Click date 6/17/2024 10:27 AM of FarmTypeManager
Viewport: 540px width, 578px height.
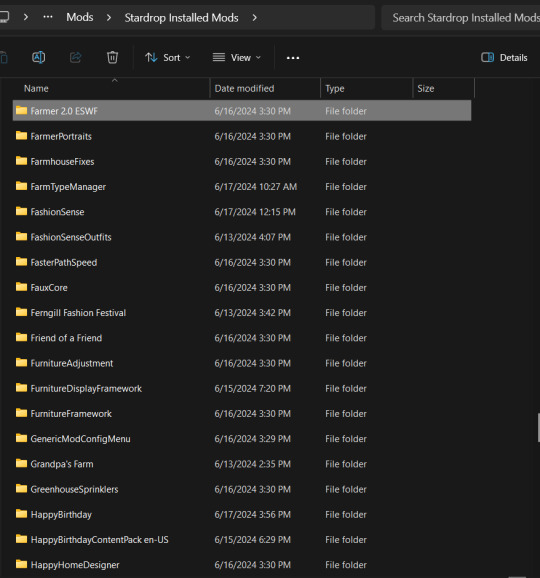tap(256, 187)
